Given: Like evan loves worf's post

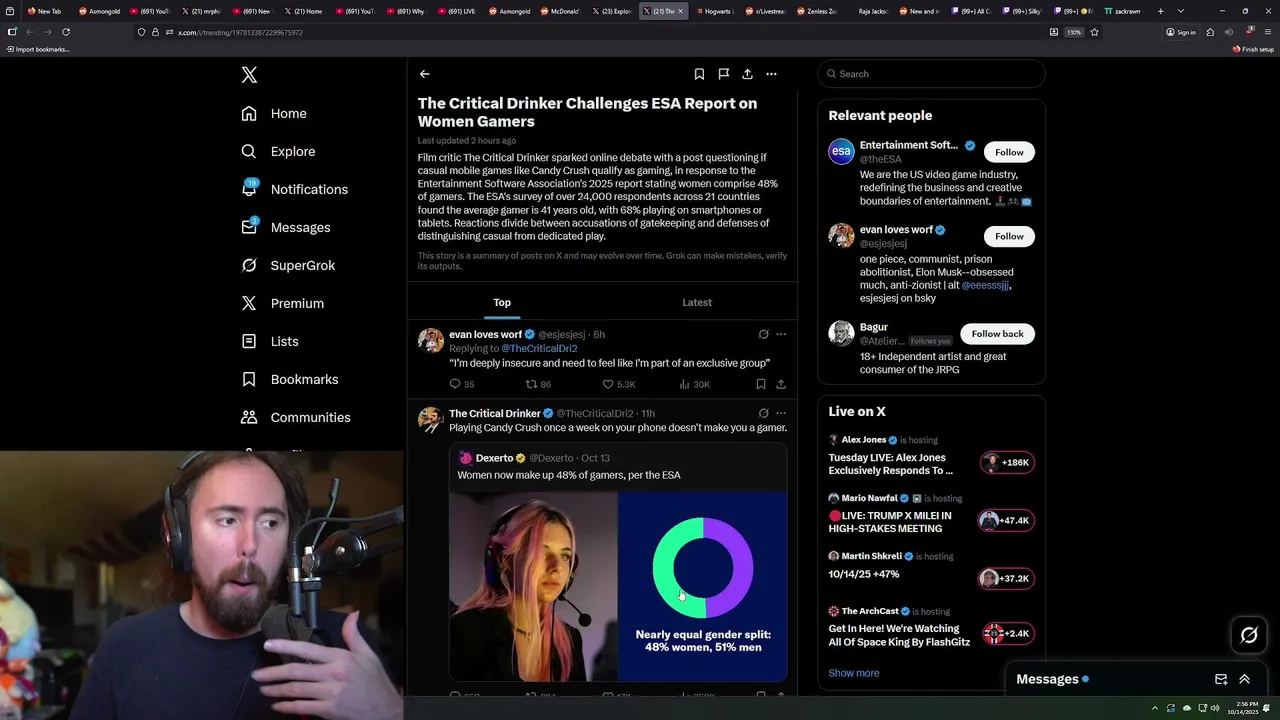Looking at the screenshot, I should (x=618, y=384).
